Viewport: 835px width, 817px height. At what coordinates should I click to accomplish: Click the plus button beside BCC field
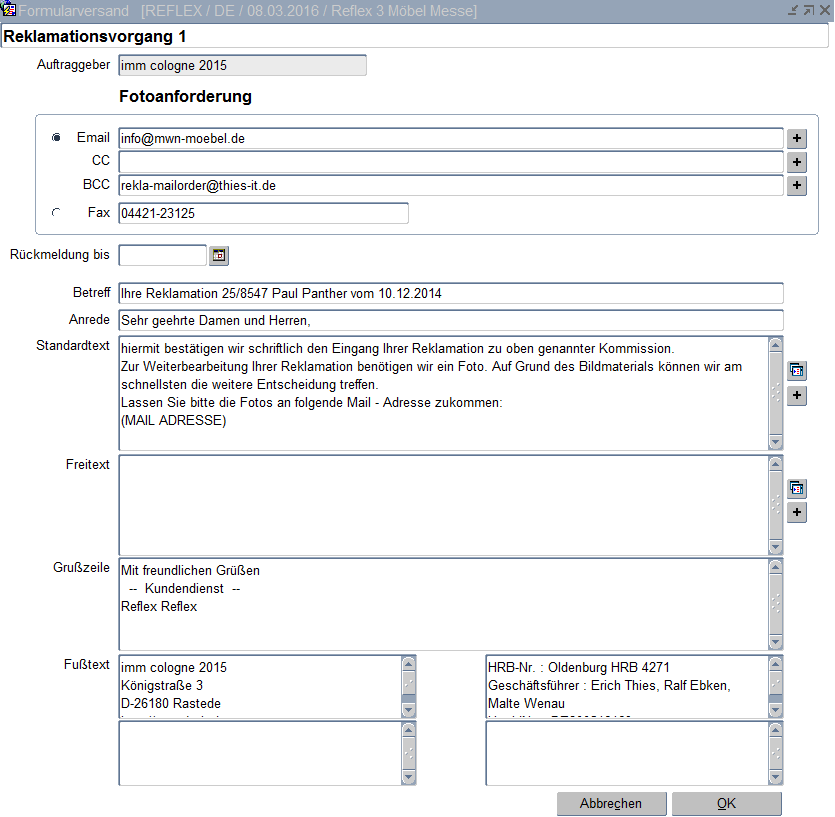coord(797,186)
